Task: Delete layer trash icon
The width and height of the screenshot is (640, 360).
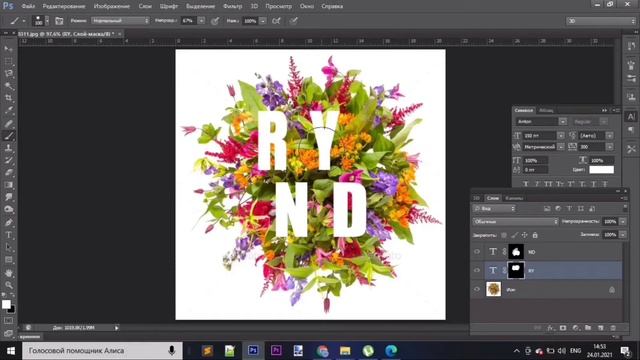Action: tap(613, 328)
